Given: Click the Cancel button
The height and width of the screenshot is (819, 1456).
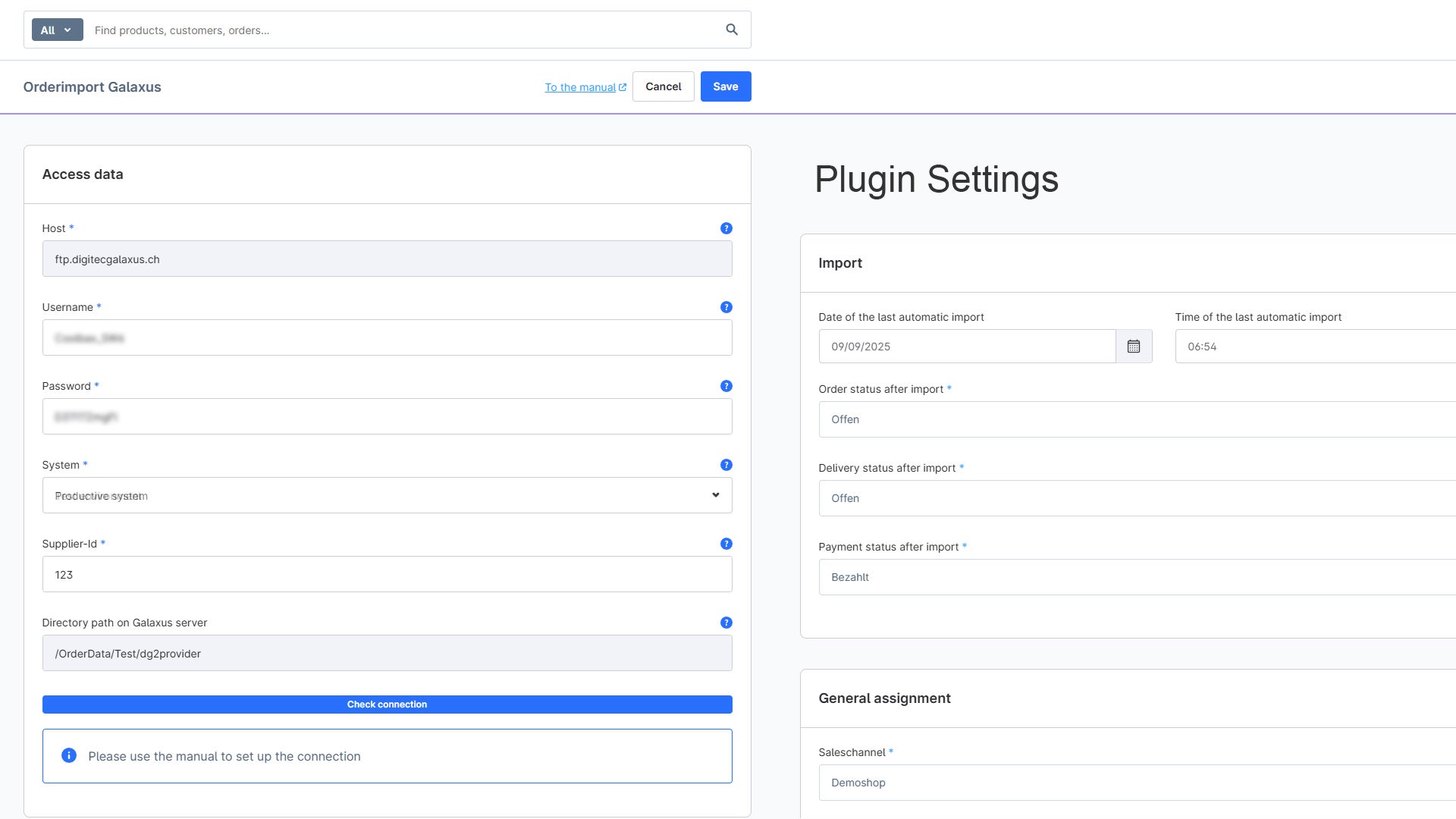Looking at the screenshot, I should [664, 86].
